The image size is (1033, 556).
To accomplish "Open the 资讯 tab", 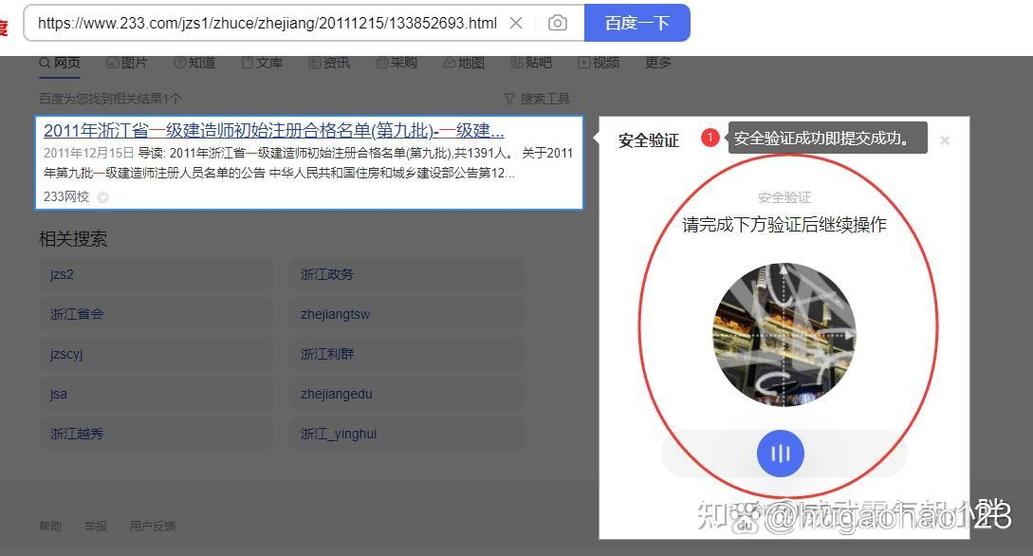I will pyautogui.click(x=329, y=63).
